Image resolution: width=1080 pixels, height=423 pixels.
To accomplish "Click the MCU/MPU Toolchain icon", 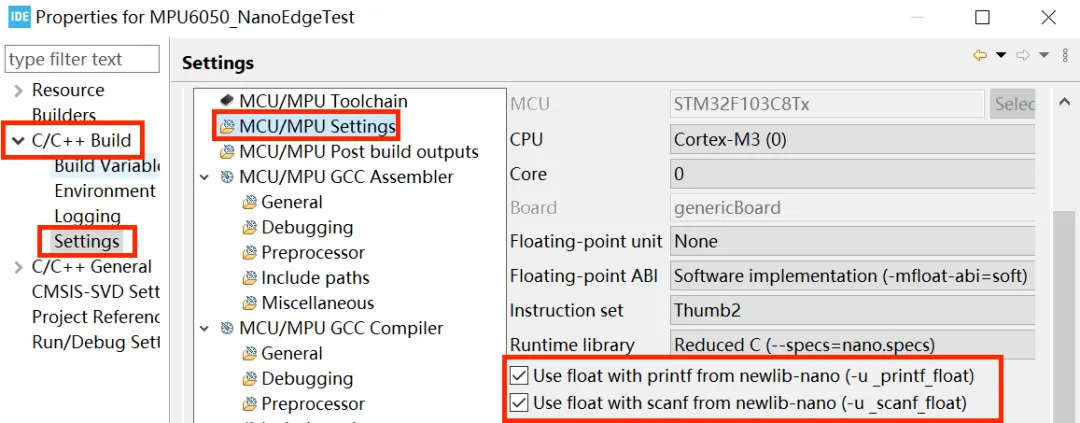I will 227,101.
